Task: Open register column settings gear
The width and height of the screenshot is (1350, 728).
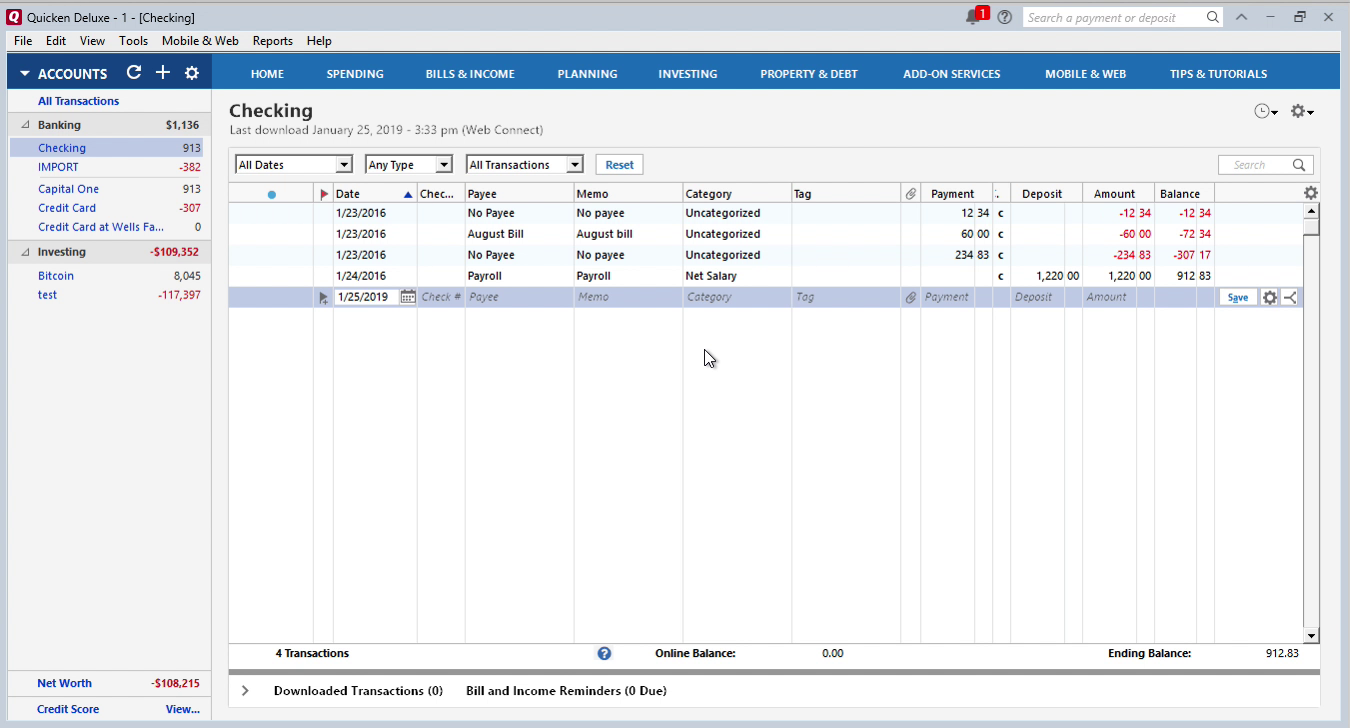Action: tap(1311, 193)
